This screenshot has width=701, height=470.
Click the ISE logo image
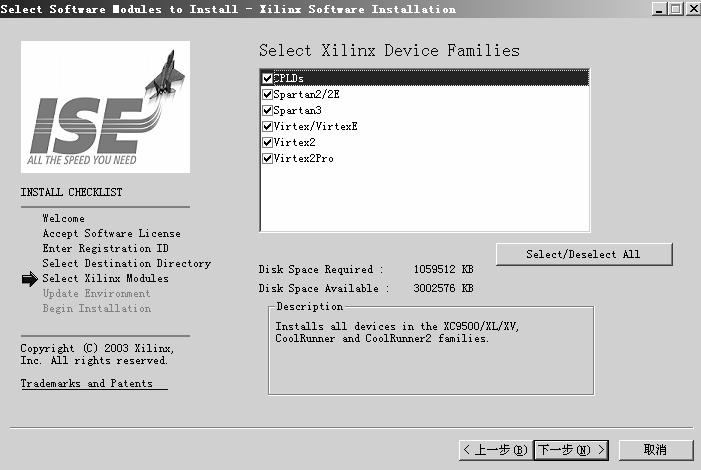click(x=106, y=107)
